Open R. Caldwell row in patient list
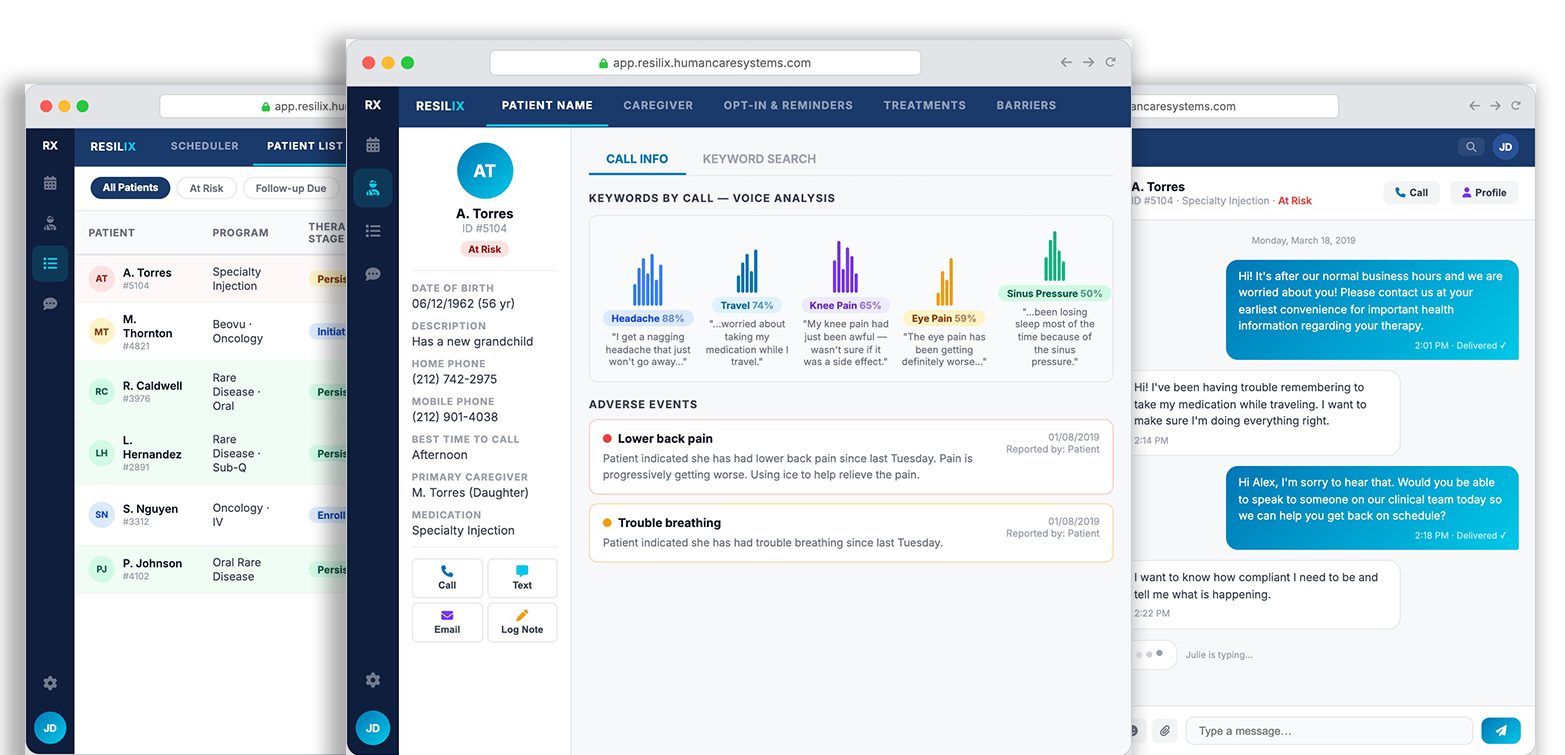Screen dimensions: 1565x755 pos(211,392)
